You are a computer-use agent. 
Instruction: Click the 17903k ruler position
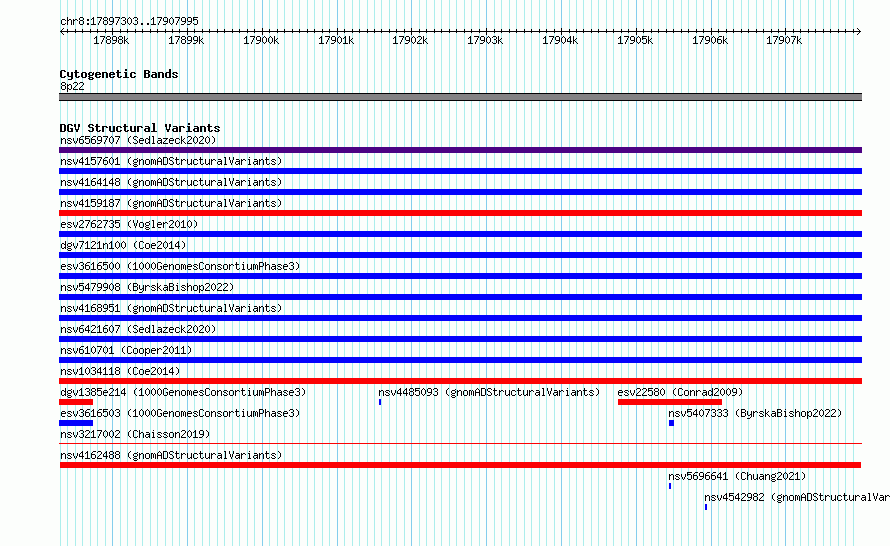485,40
